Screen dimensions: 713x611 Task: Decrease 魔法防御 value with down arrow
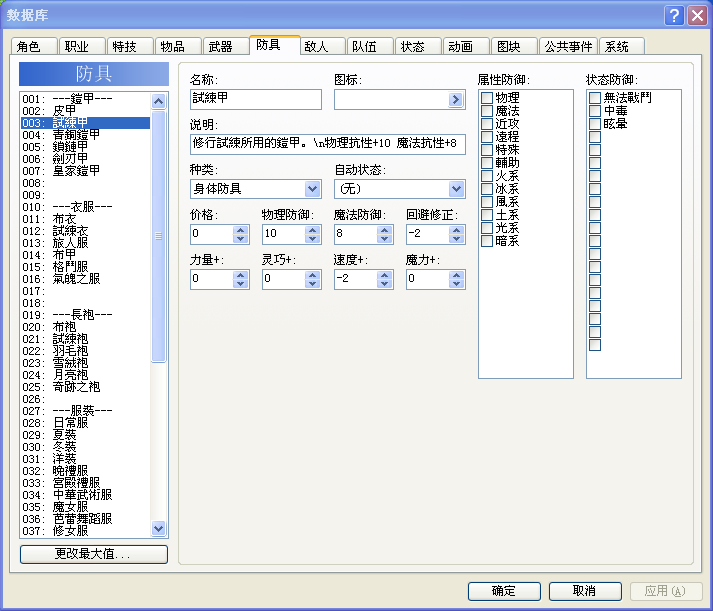coord(384,239)
